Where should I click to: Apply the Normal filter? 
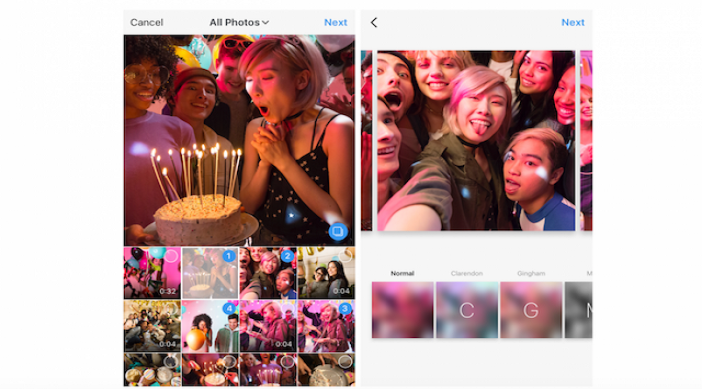tap(402, 309)
